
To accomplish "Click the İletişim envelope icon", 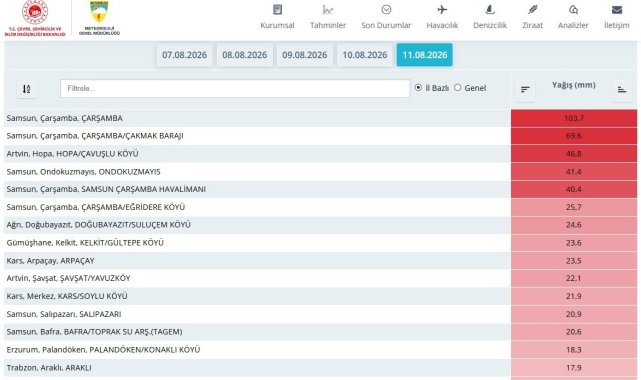I will pos(616,10).
